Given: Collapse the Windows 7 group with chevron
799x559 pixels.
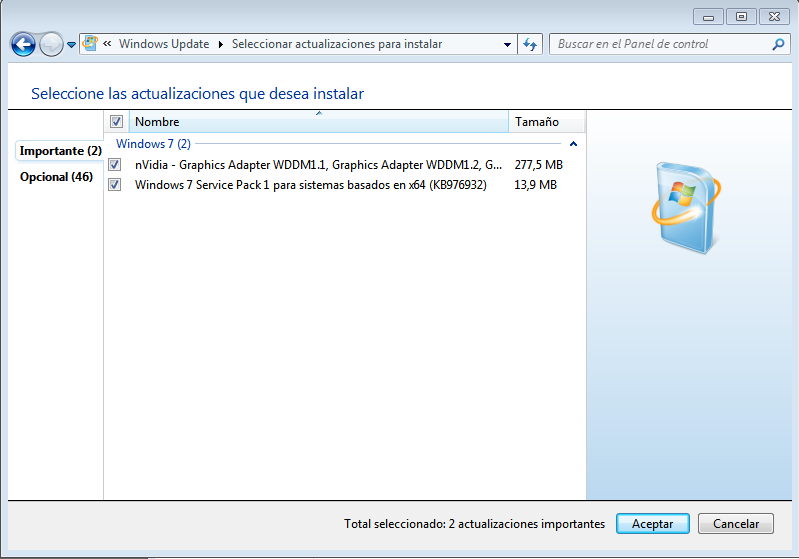Looking at the screenshot, I should 573,144.
